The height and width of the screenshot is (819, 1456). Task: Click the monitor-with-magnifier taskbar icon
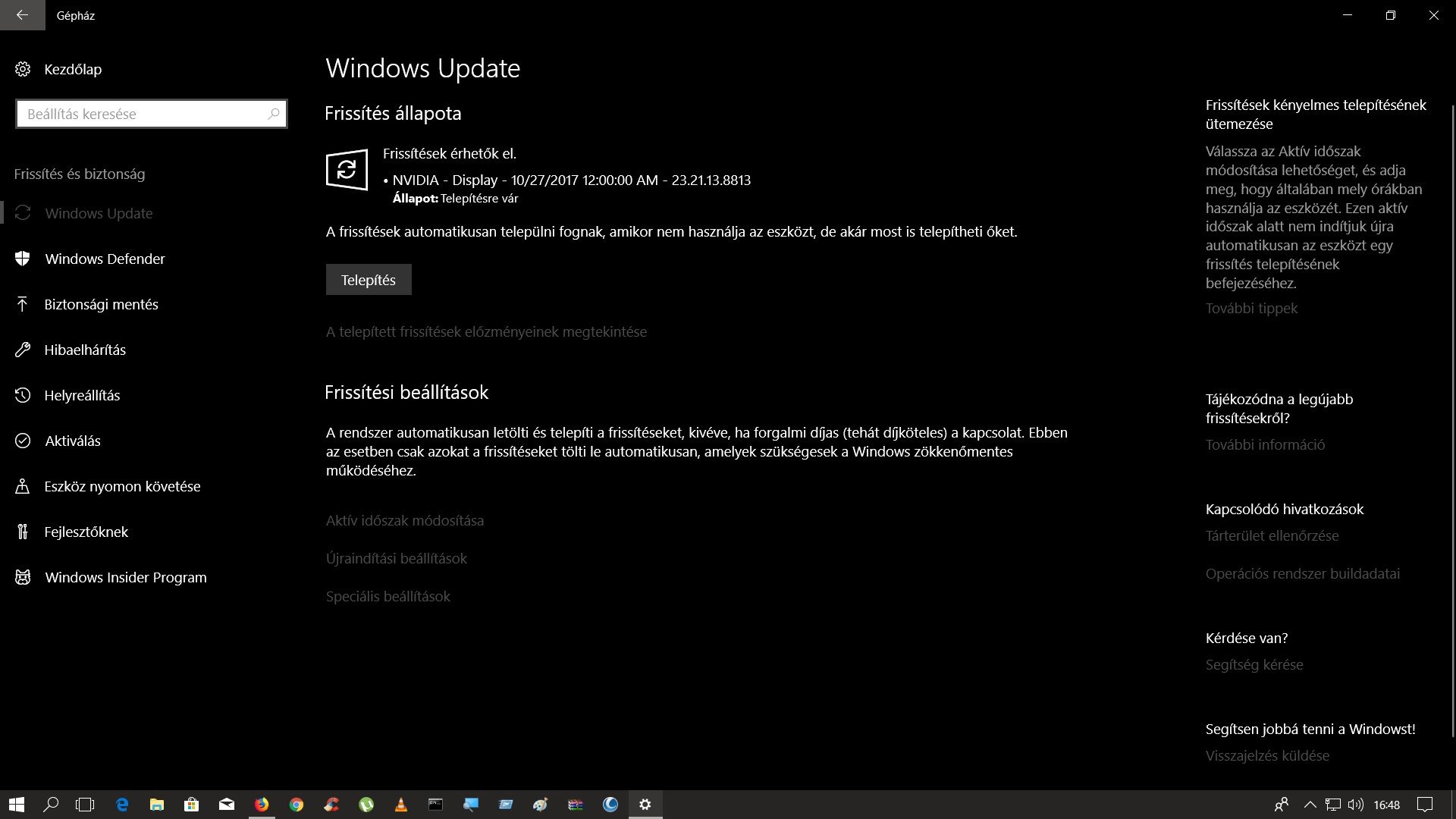click(471, 805)
